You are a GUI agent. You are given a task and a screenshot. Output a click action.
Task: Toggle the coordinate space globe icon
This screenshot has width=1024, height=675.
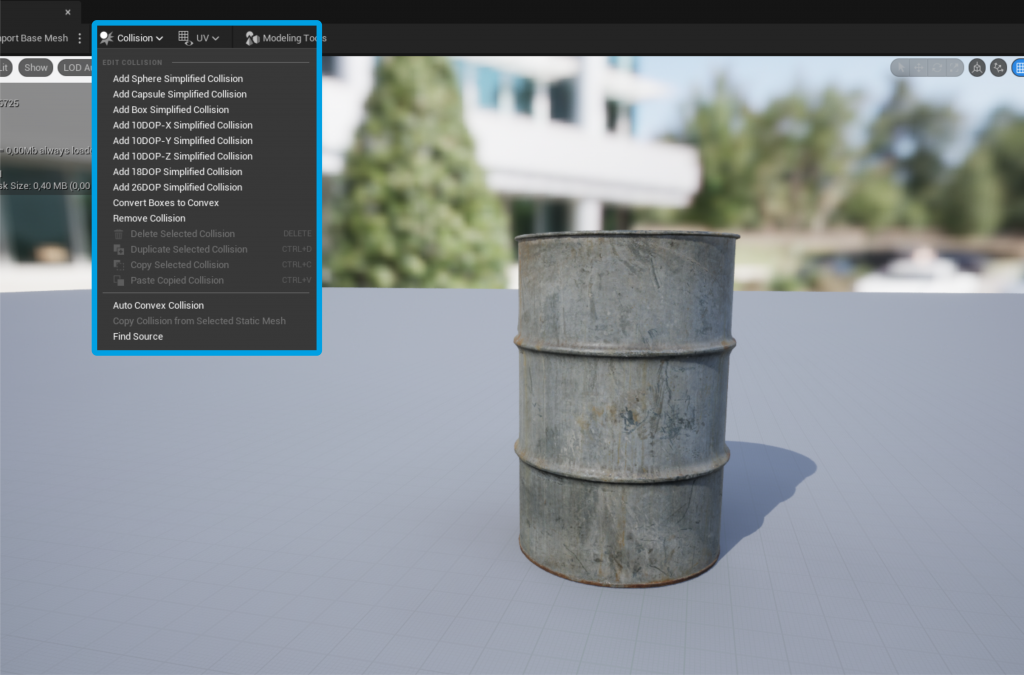coord(977,67)
